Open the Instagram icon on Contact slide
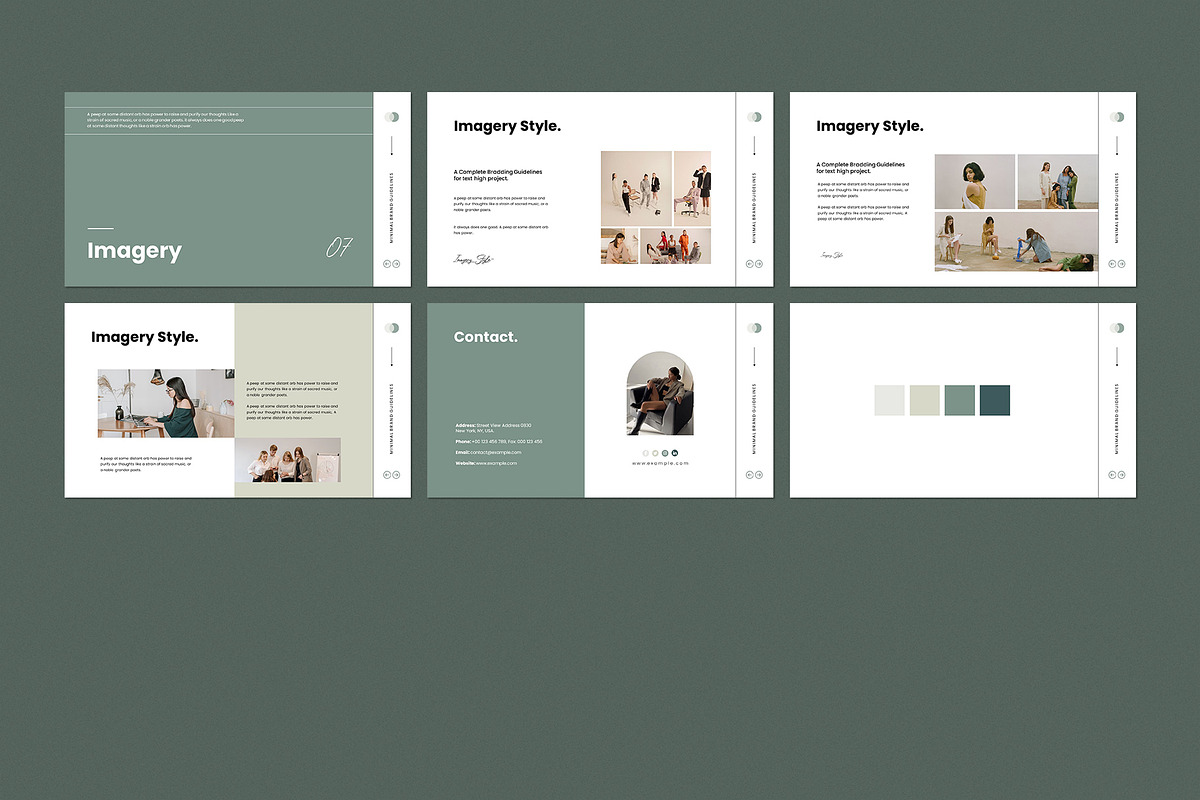Viewport: 1200px width, 800px height. tap(665, 453)
